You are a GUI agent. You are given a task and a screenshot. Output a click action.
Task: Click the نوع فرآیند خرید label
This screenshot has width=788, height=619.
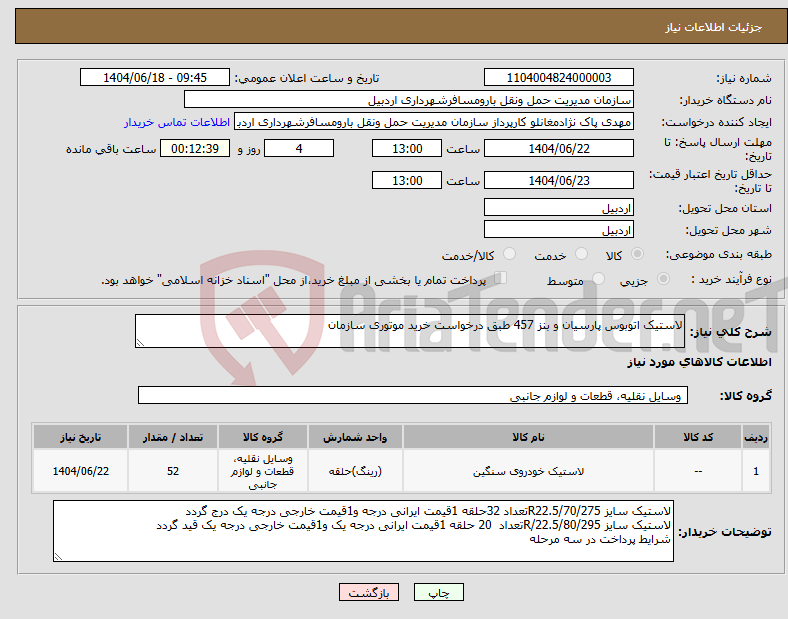click(731, 279)
